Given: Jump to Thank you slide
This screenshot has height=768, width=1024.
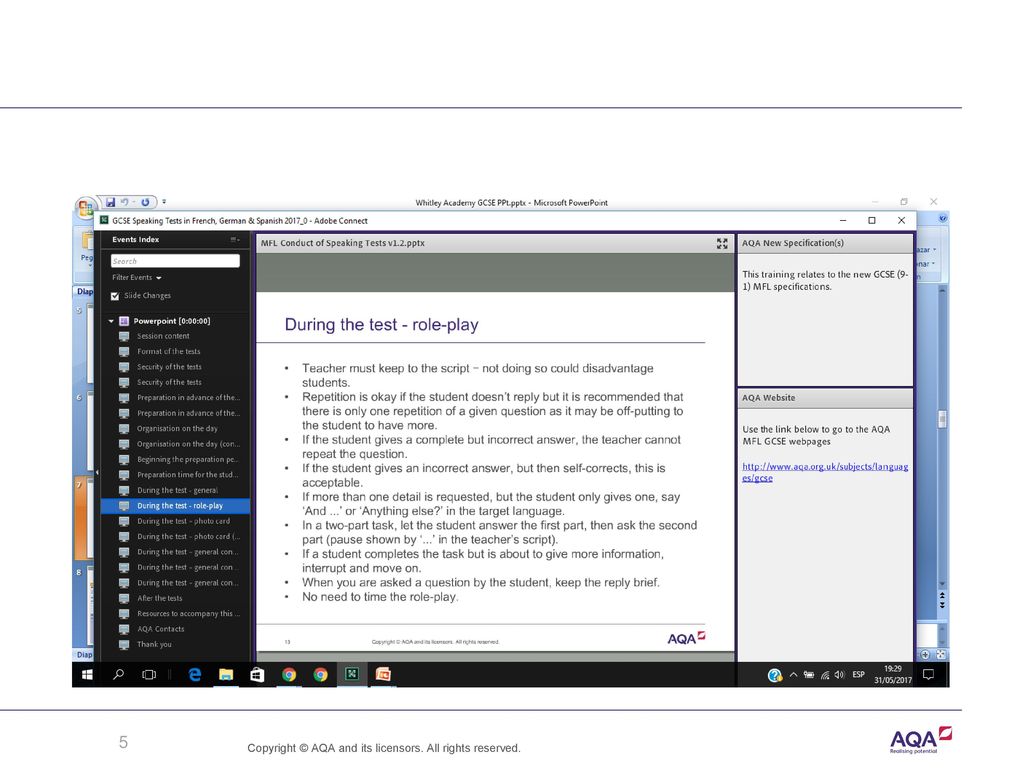Looking at the screenshot, I should click(x=155, y=645).
